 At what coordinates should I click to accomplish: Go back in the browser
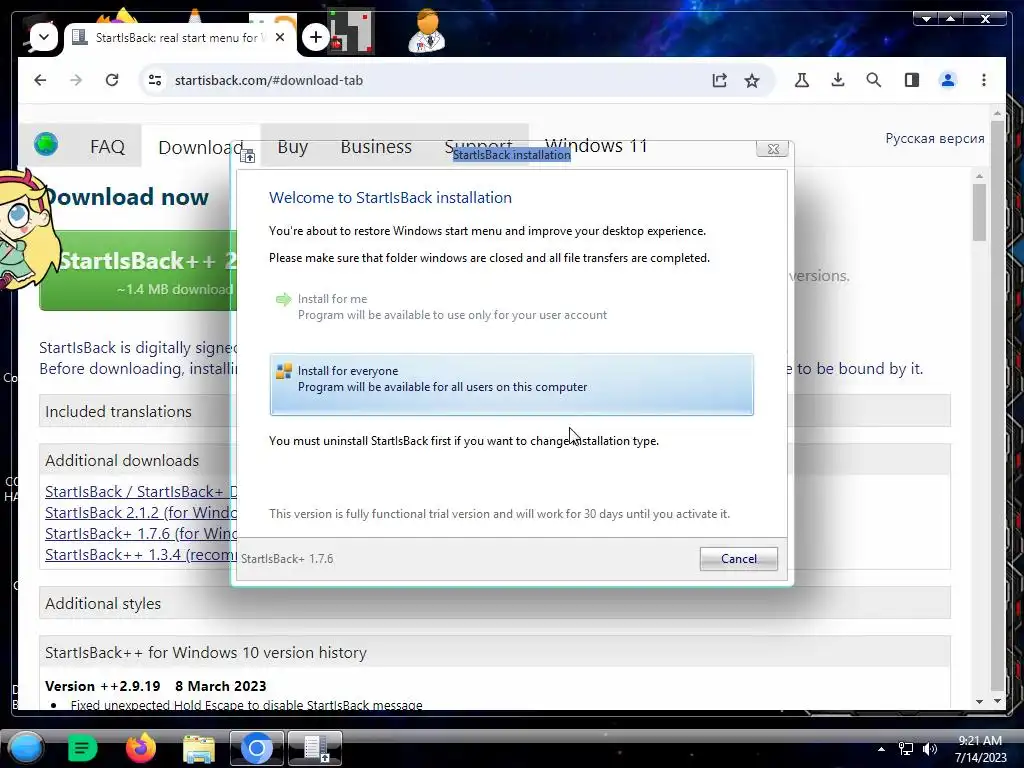[x=40, y=80]
